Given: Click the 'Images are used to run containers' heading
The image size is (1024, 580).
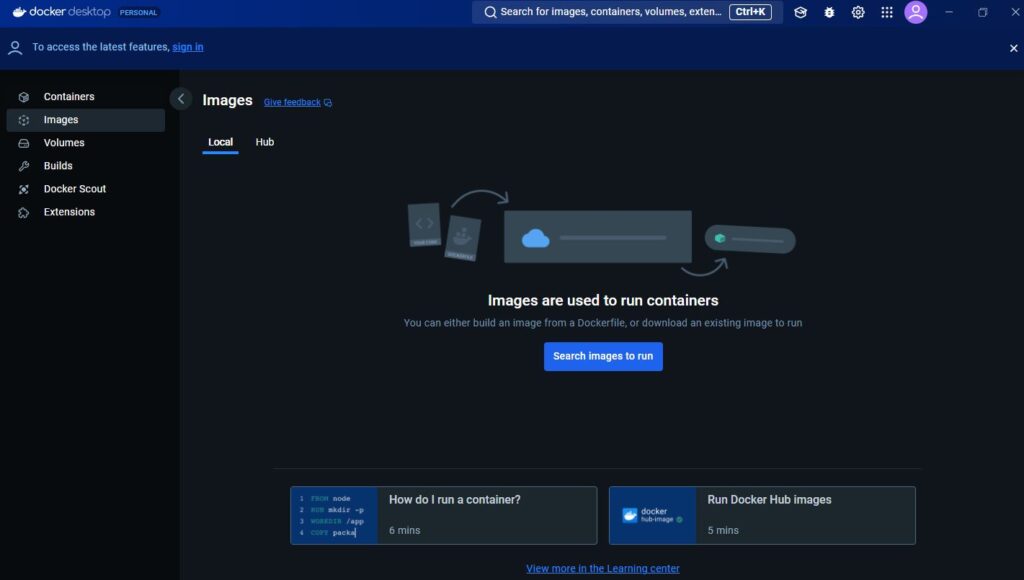Looking at the screenshot, I should 603,300.
